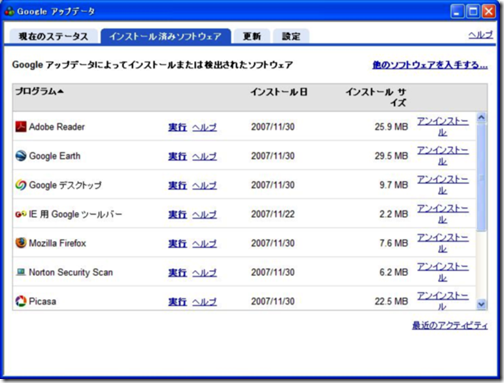The image size is (504, 383).
Task: Click the Google アップデータ title bar icon
Action: pyautogui.click(x=9, y=11)
